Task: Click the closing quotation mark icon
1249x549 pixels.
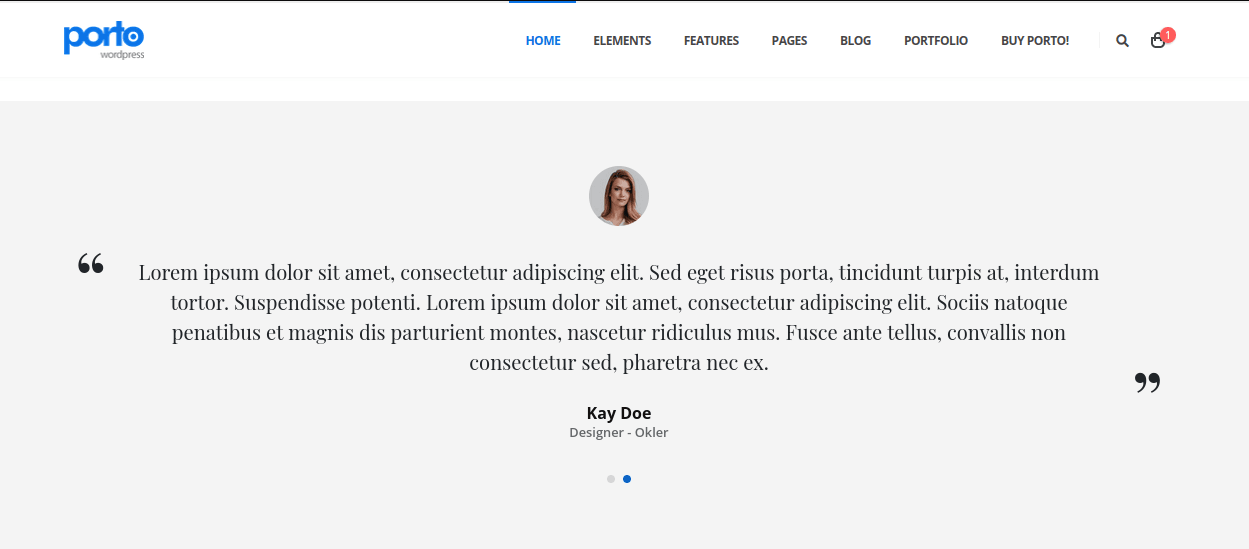Action: (1147, 382)
